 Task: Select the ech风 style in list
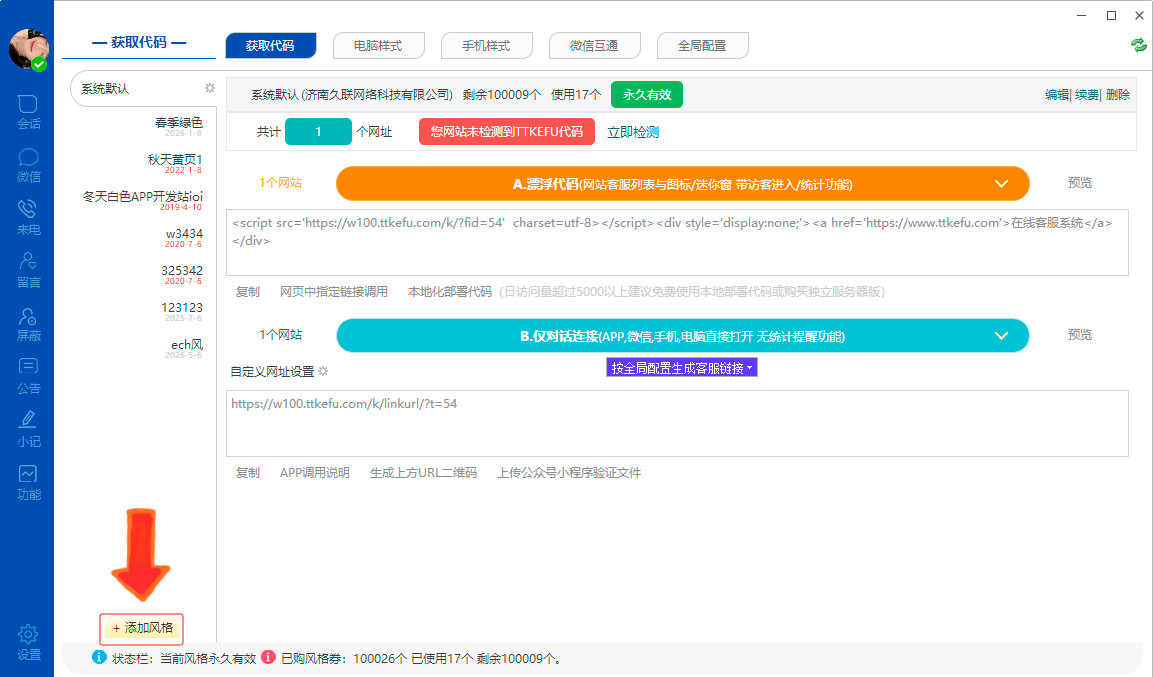(x=187, y=345)
